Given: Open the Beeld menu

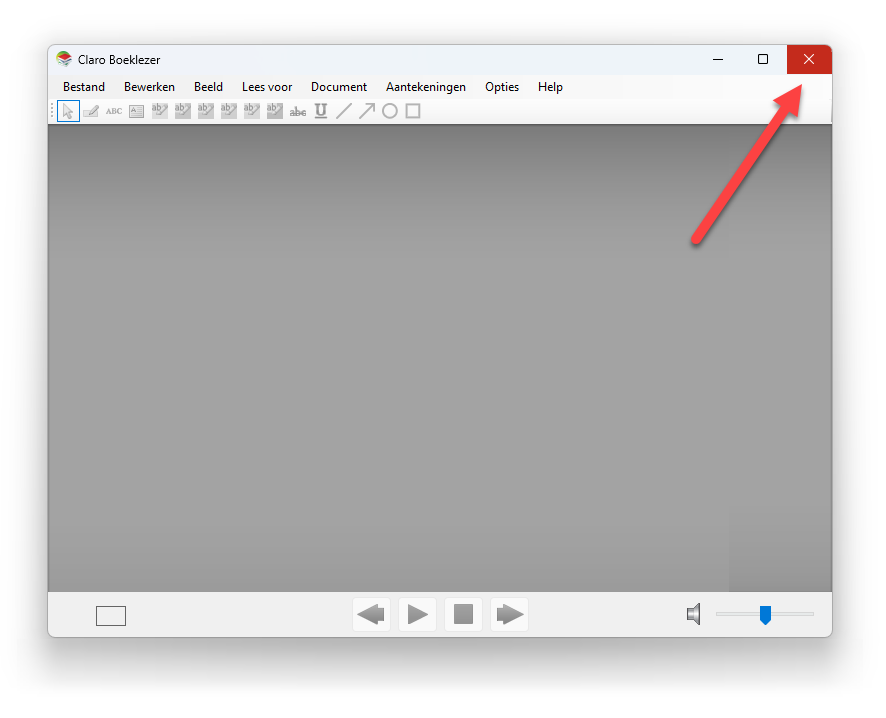Looking at the screenshot, I should tap(209, 87).
